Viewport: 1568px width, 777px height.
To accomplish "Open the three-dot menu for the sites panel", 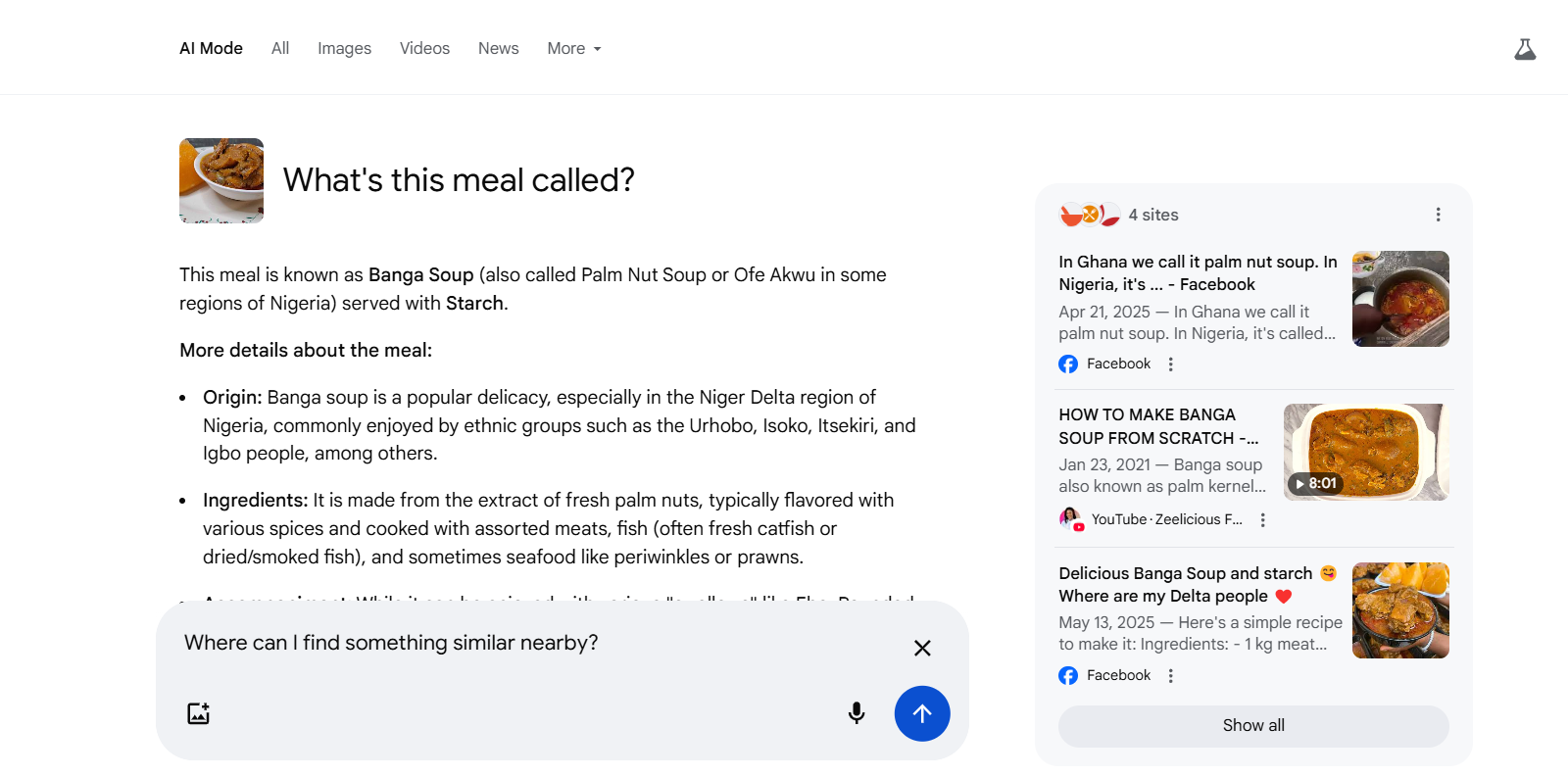I will click(1438, 214).
